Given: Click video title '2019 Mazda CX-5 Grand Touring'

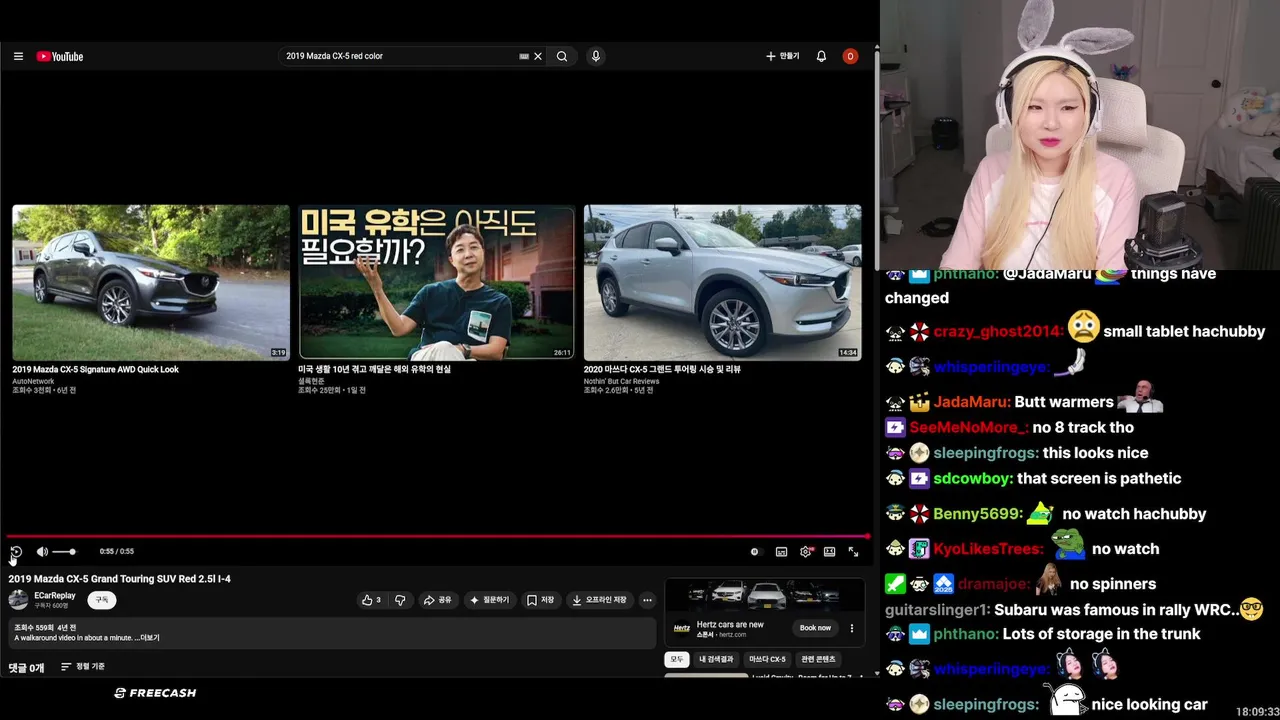Looking at the screenshot, I should coord(120,579).
